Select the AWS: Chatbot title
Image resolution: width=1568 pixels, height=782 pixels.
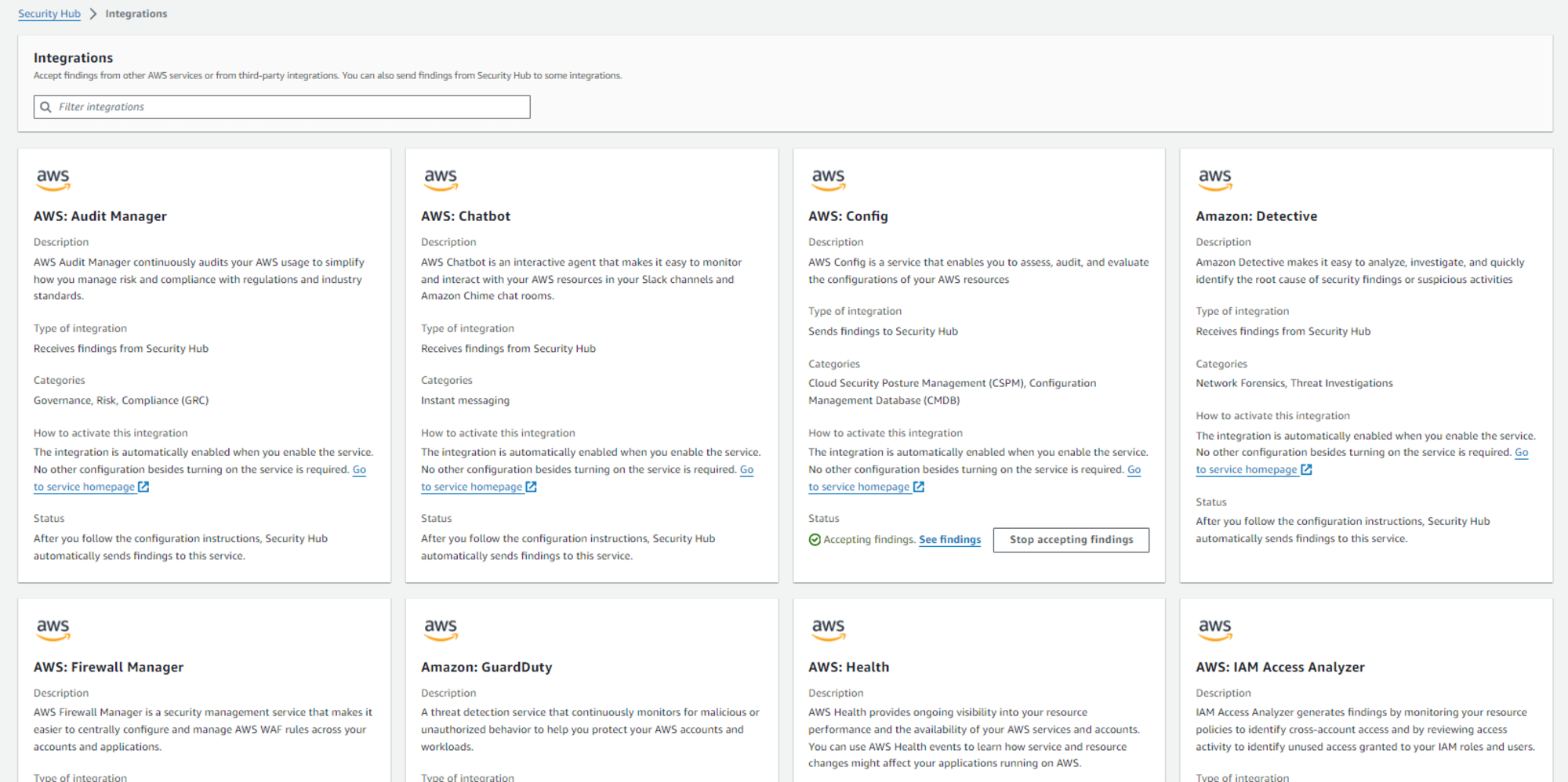(x=466, y=216)
